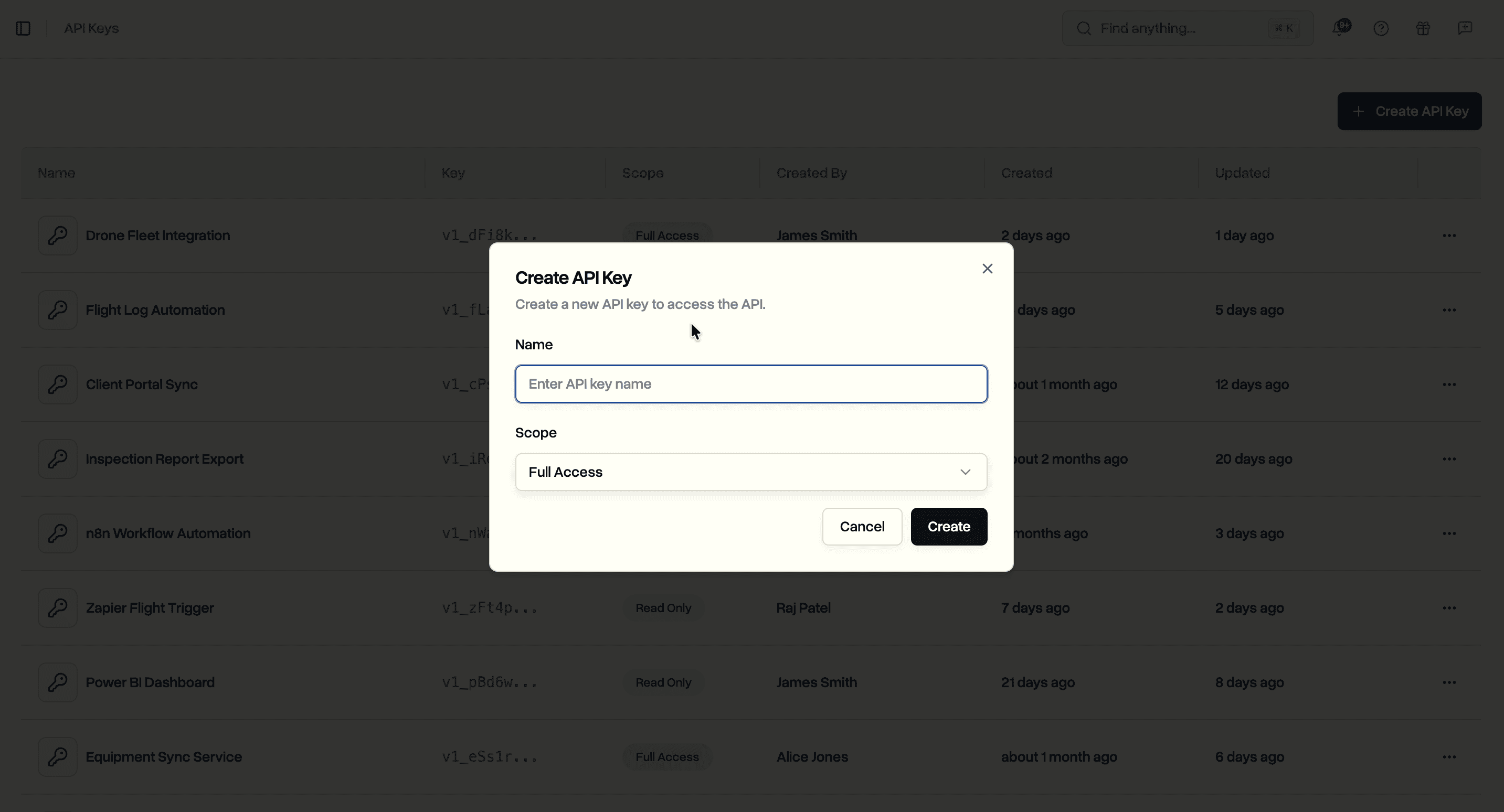Viewport: 1504px width, 812px height.
Task: Cancel the API key creation
Action: [862, 526]
